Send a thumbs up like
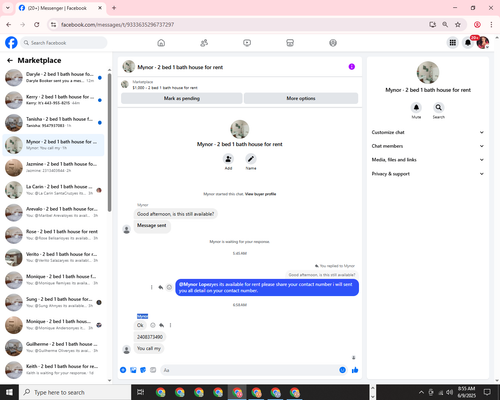The height and width of the screenshot is (400, 500). [355, 370]
